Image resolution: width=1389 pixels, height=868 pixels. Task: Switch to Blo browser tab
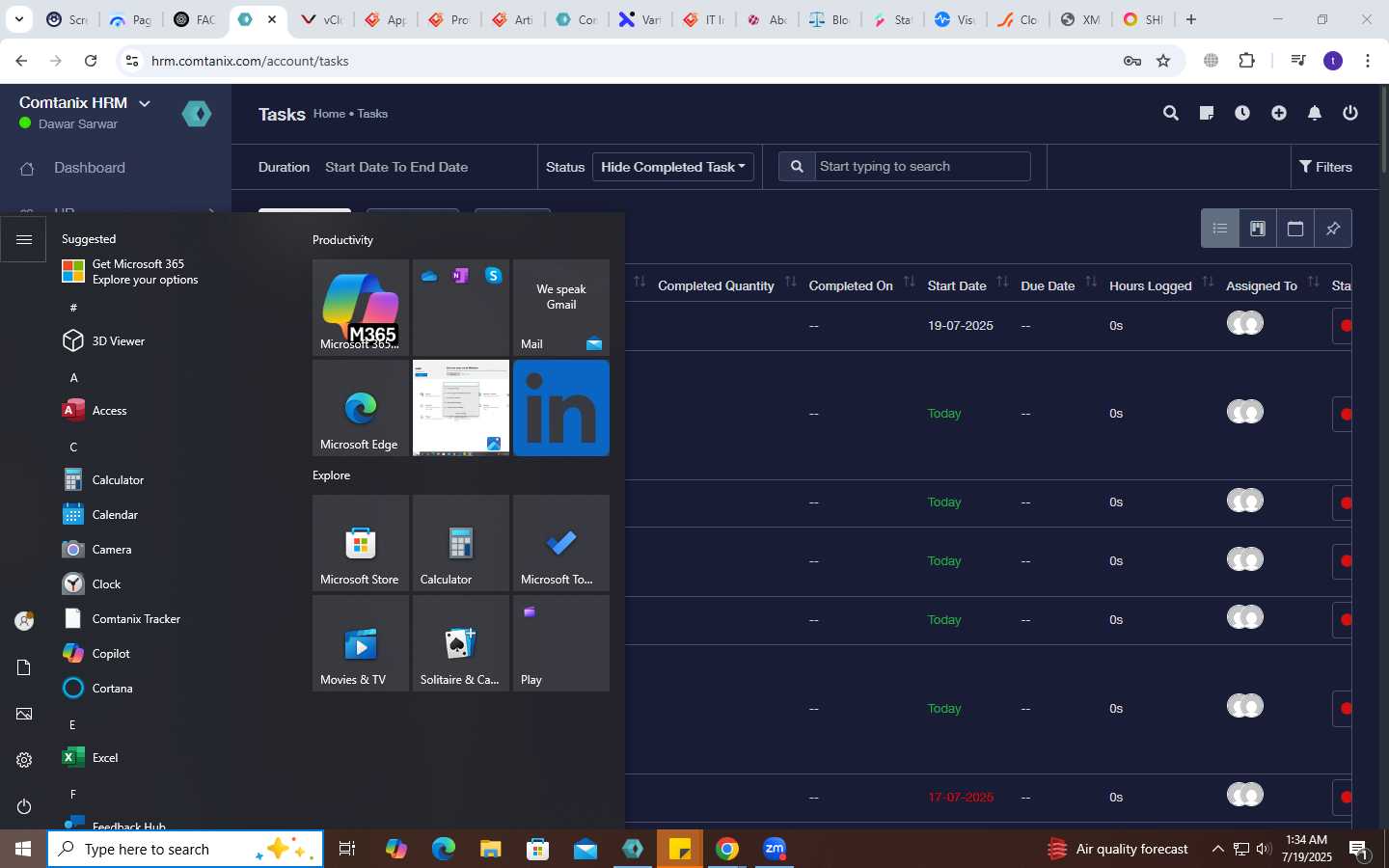coord(830,19)
